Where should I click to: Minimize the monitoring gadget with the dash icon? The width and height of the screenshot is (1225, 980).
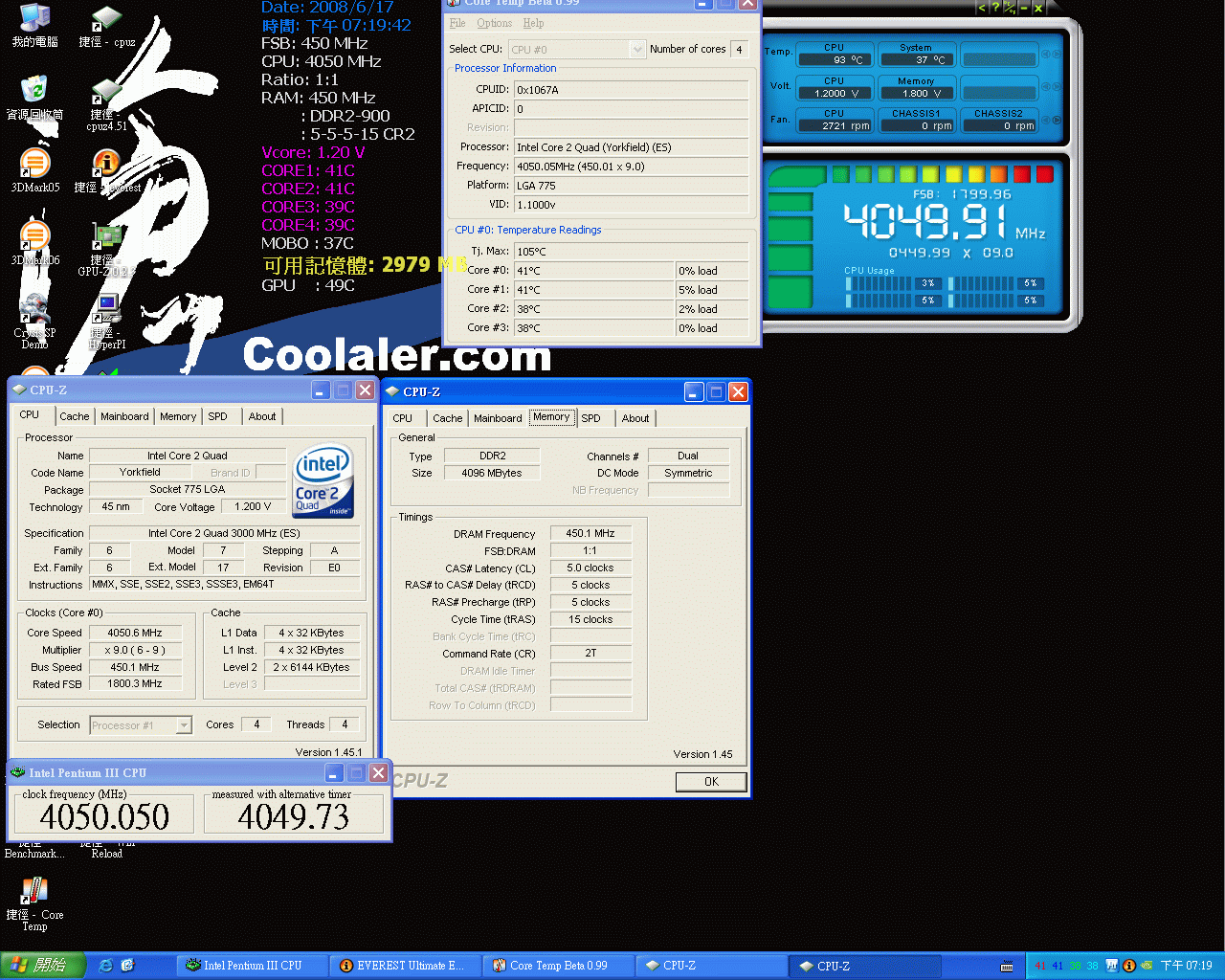(x=1023, y=8)
